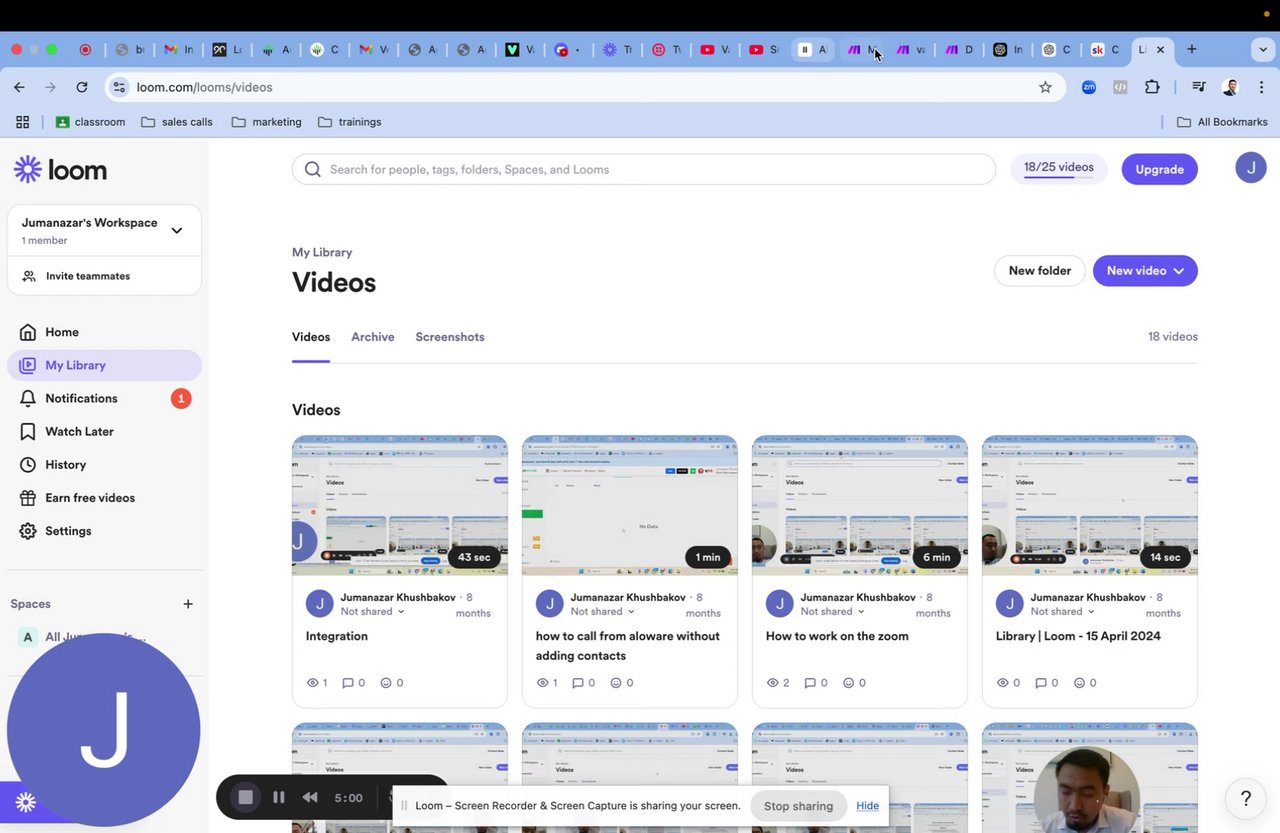Open the Loom account avatar J menu
Viewport: 1280px width, 833px height.
coord(1251,168)
